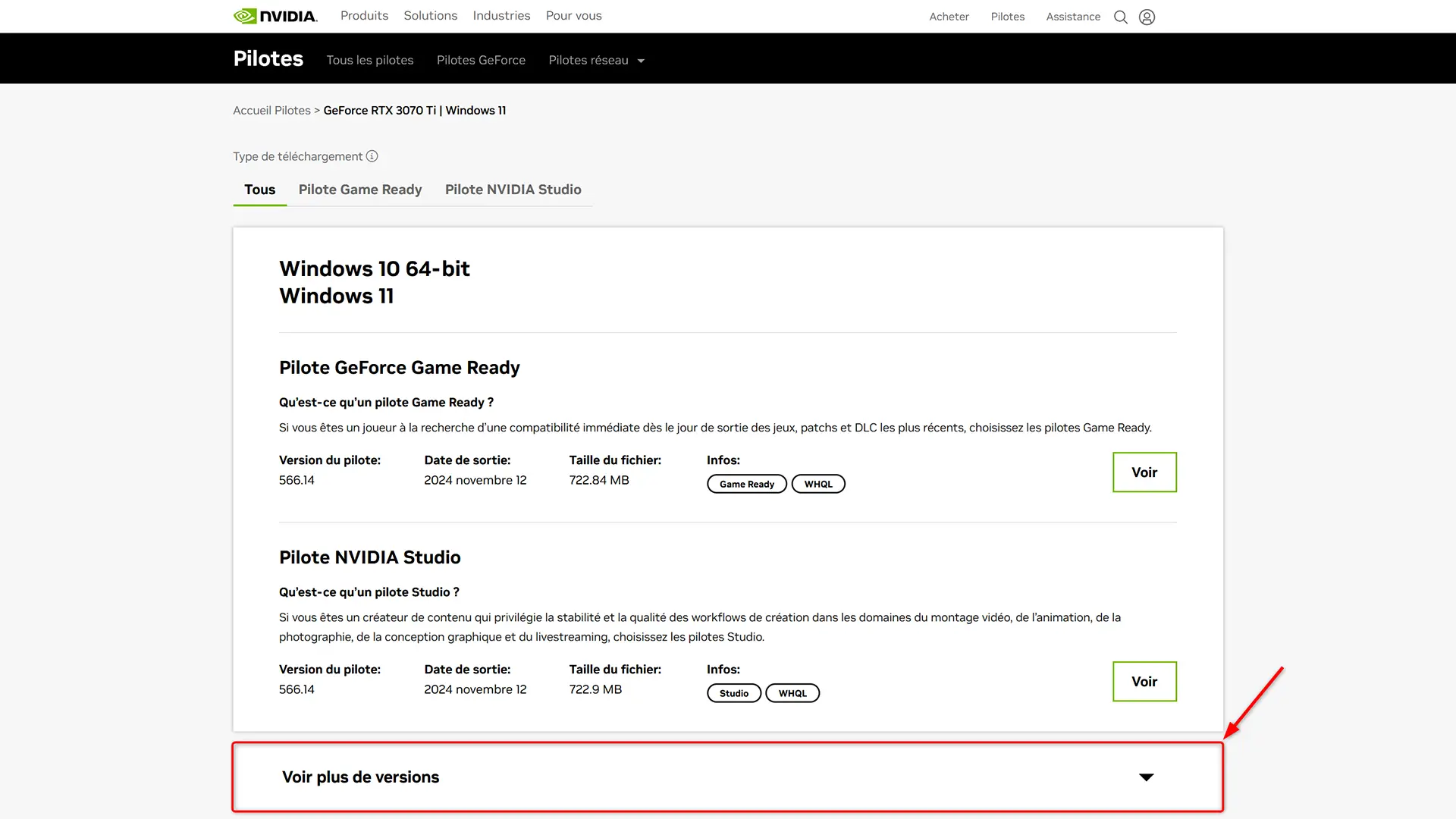Expand the Pilotes réseau dropdown arrow
The height and width of the screenshot is (819, 1456).
(641, 61)
